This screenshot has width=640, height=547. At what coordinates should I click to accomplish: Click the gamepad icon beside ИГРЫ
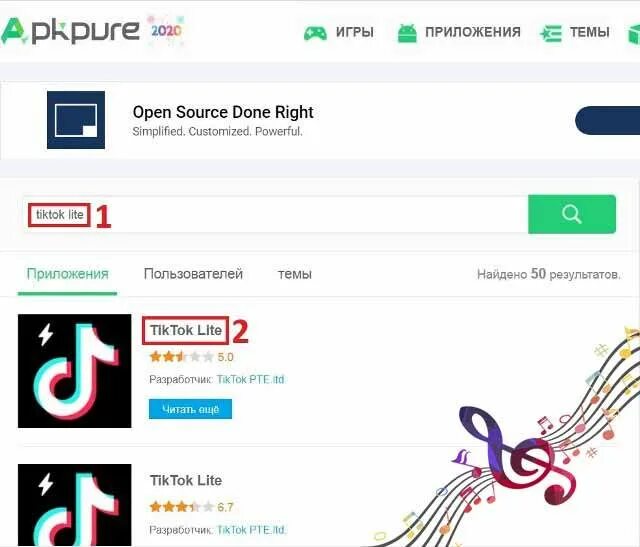coord(315,33)
